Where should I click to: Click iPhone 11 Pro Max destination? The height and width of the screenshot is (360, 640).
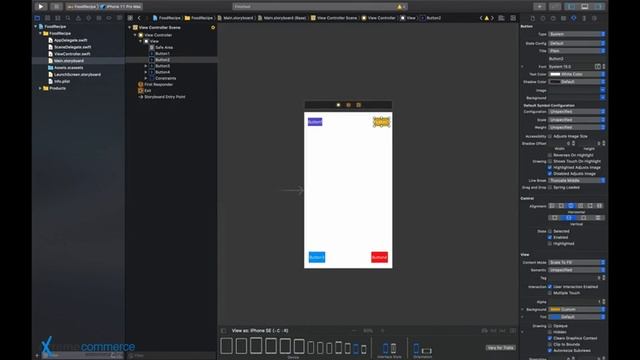point(121,7)
